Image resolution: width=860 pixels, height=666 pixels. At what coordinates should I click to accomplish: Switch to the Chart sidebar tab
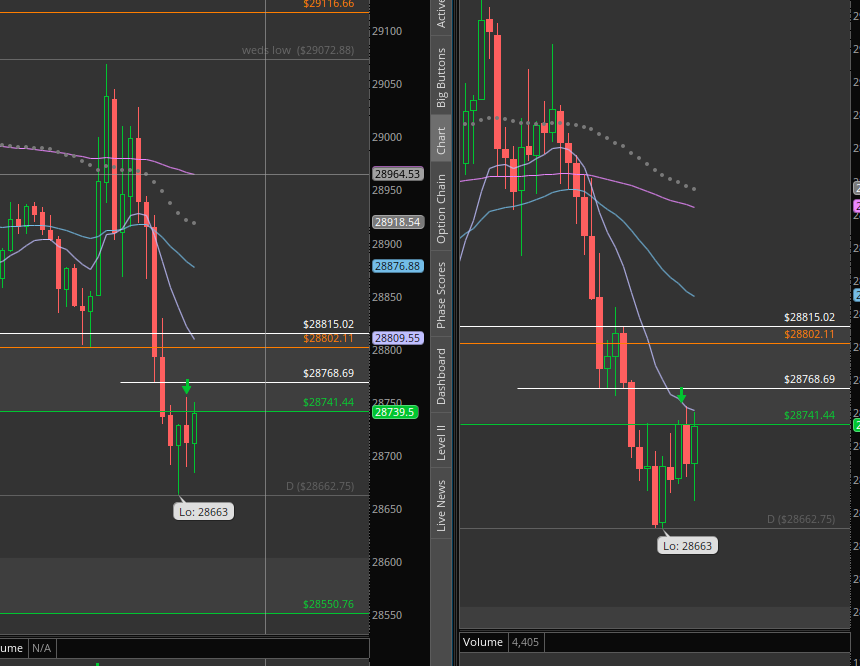[442, 139]
